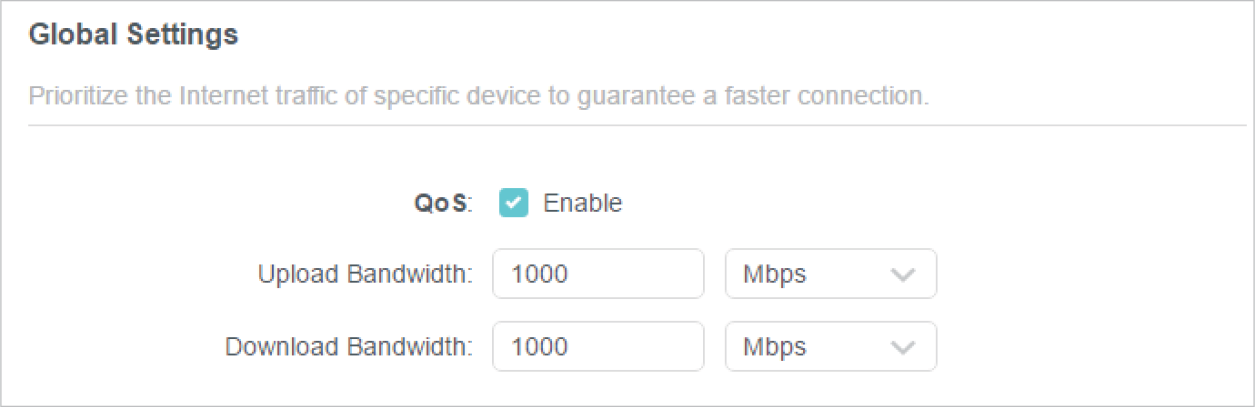The height and width of the screenshot is (407, 1255).
Task: Click the chevron arrow on the download unit selector
Action: click(902, 347)
